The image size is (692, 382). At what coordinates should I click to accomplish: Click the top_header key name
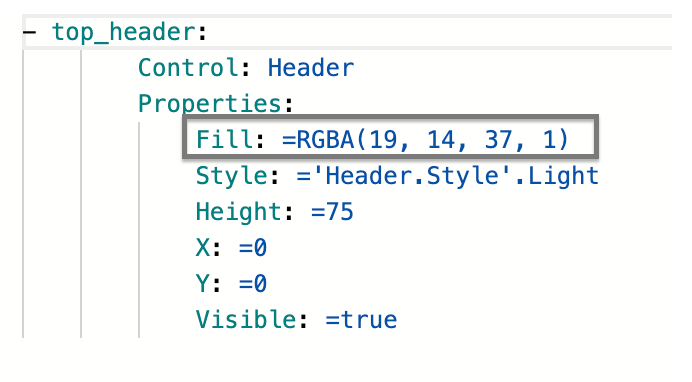(x=124, y=32)
